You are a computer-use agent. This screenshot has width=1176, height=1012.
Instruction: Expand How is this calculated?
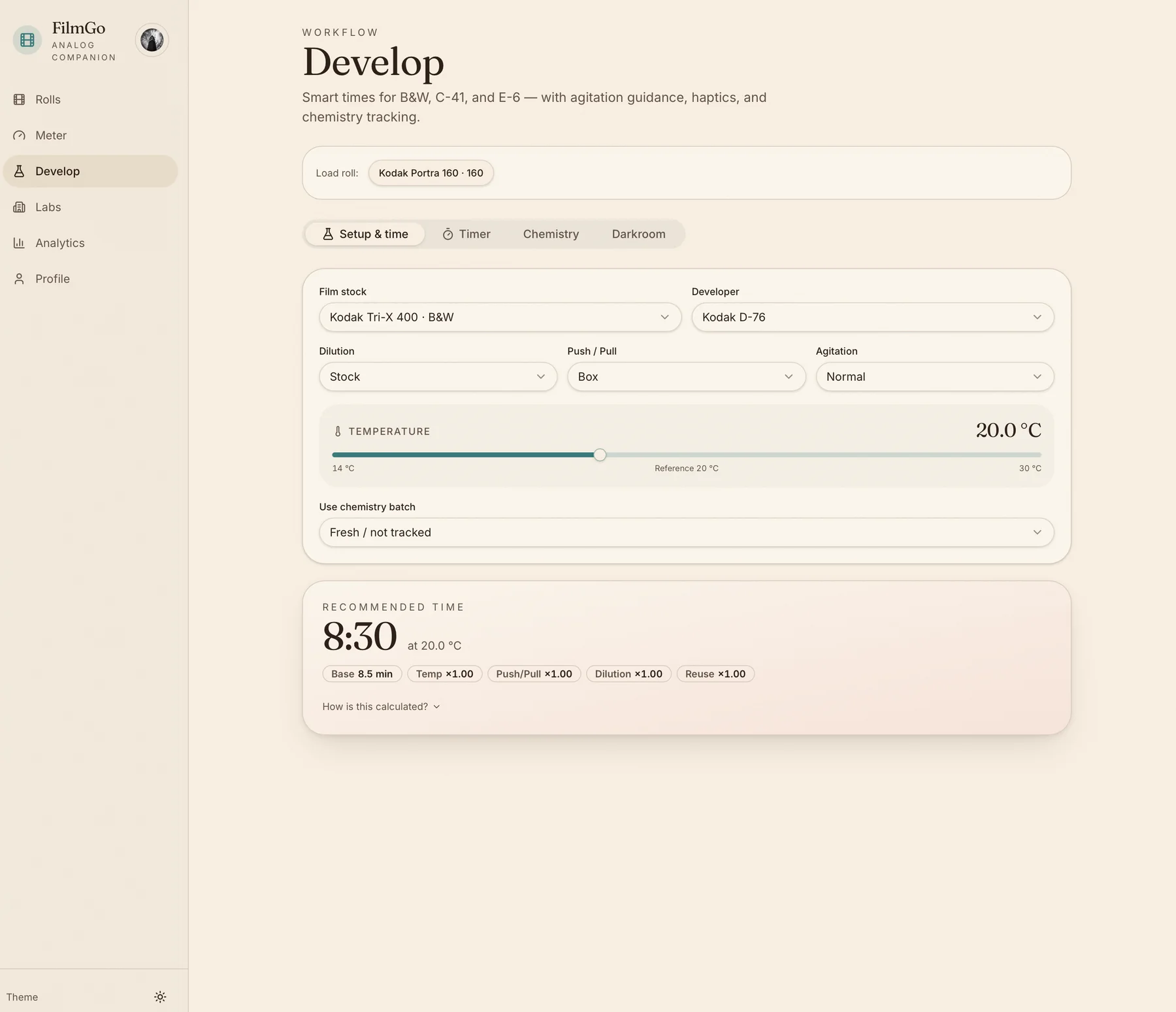pos(382,707)
